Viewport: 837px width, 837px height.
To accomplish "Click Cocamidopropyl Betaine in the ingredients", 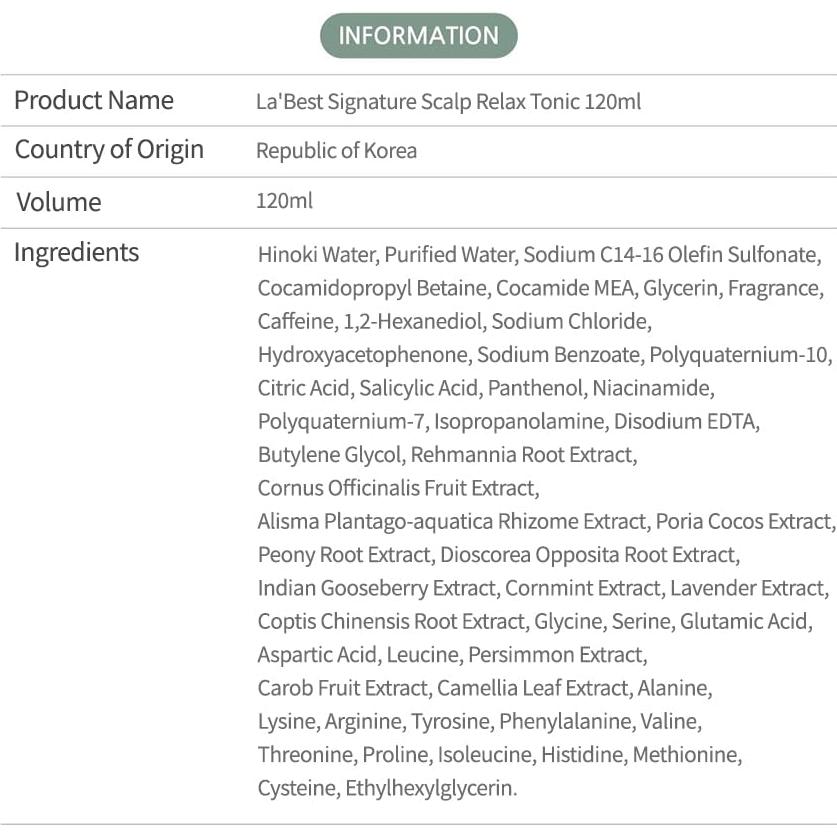I will [372, 289].
